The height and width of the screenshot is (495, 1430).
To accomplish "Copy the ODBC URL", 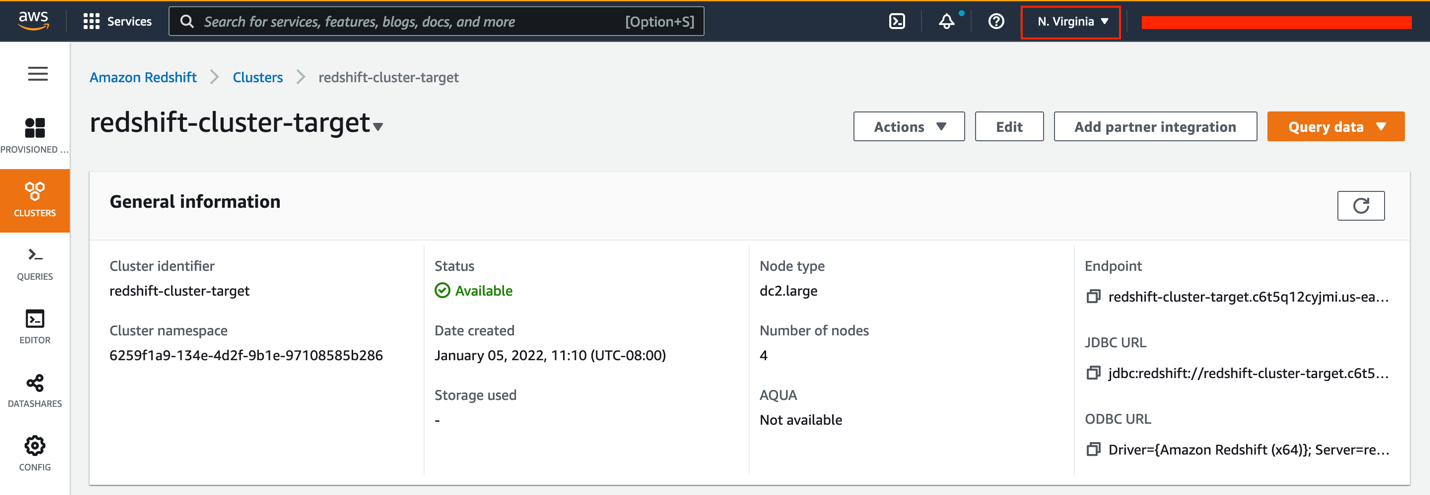I will click(x=1093, y=450).
